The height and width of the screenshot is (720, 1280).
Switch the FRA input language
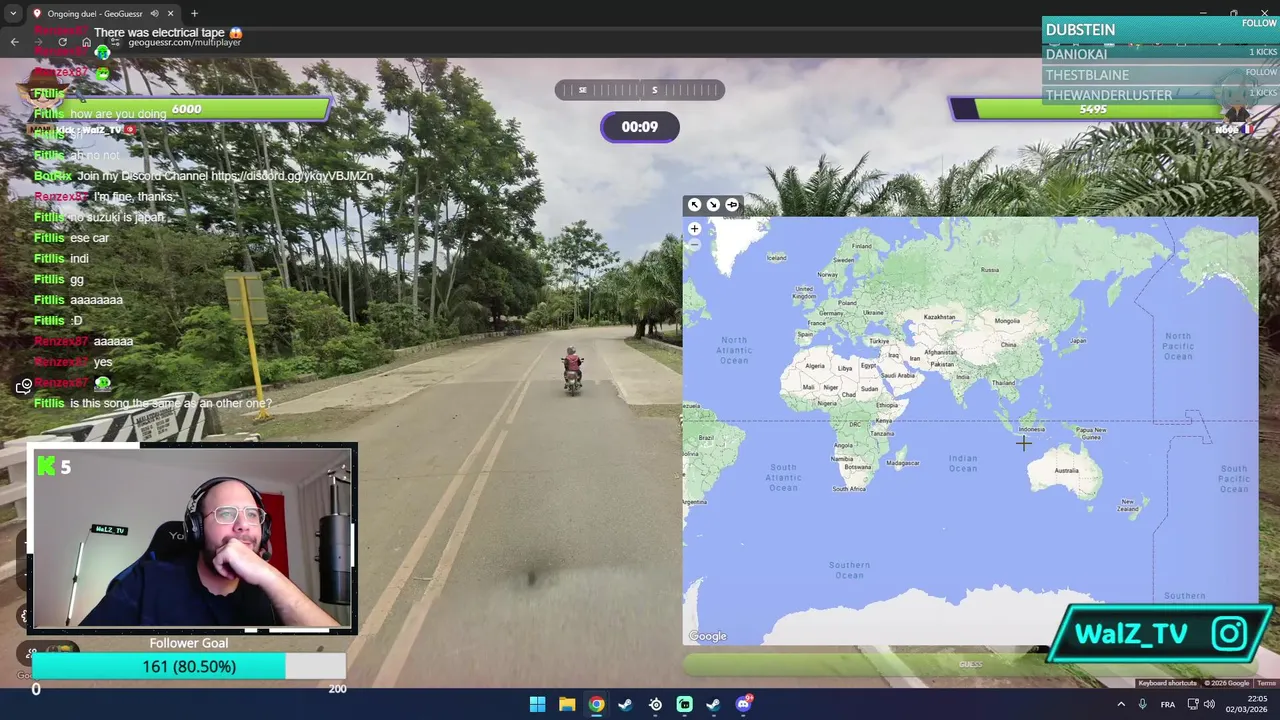tap(1168, 704)
